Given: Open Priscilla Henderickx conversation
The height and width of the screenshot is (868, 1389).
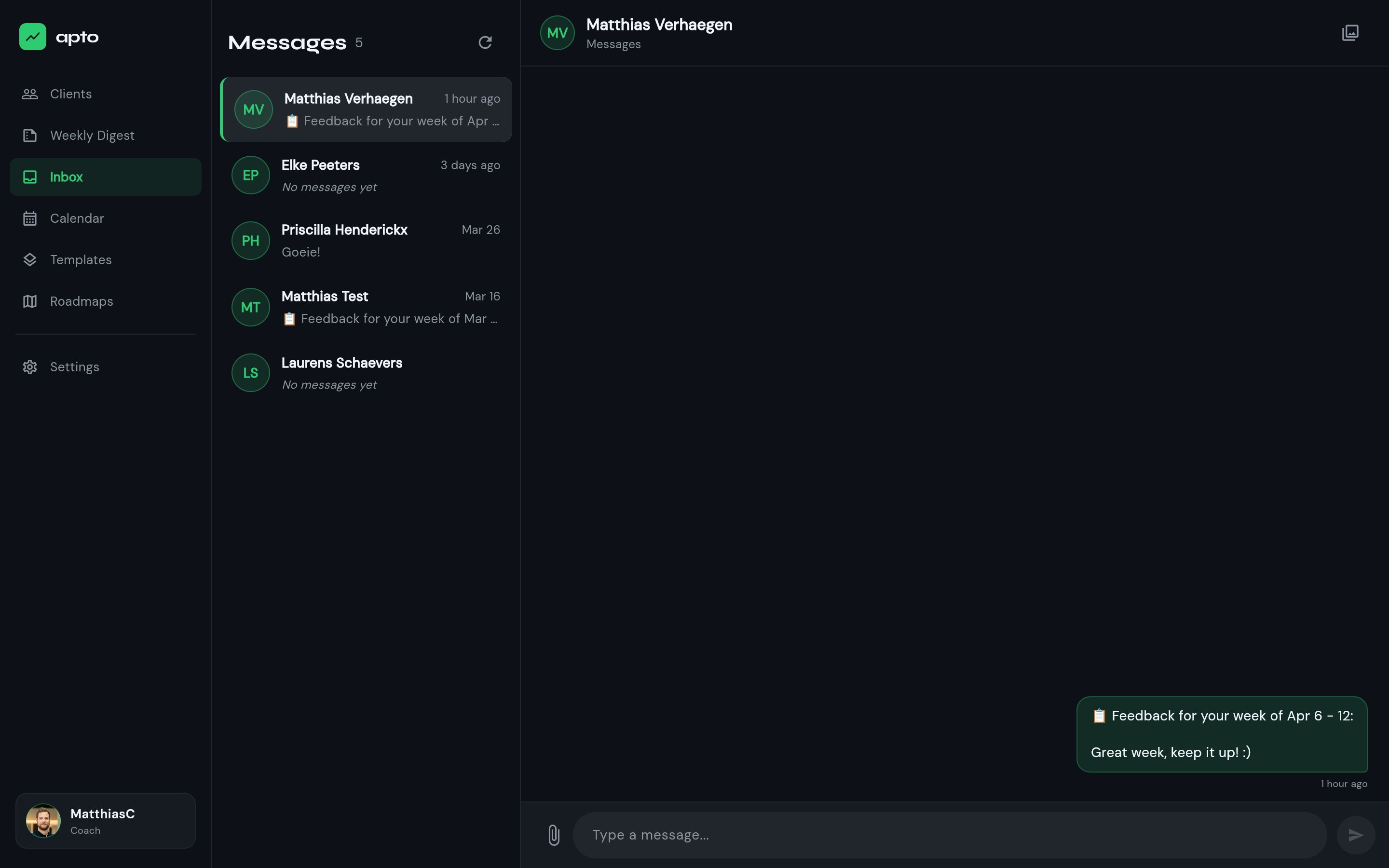Looking at the screenshot, I should [x=366, y=241].
